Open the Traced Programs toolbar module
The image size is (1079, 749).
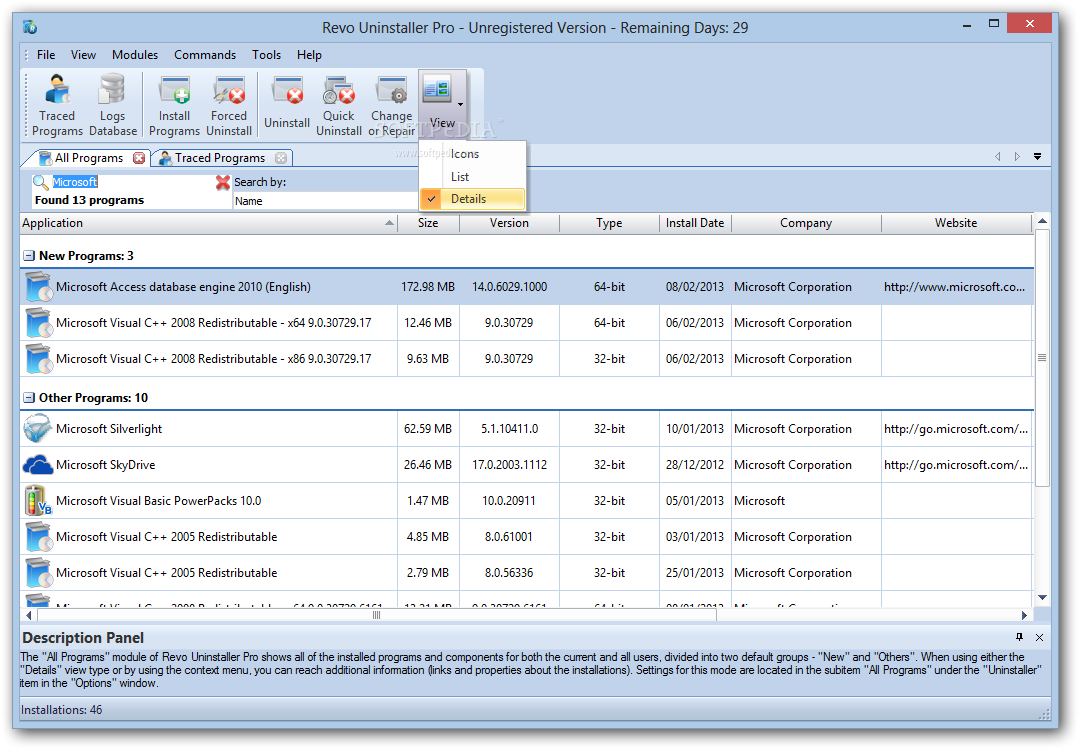57,105
